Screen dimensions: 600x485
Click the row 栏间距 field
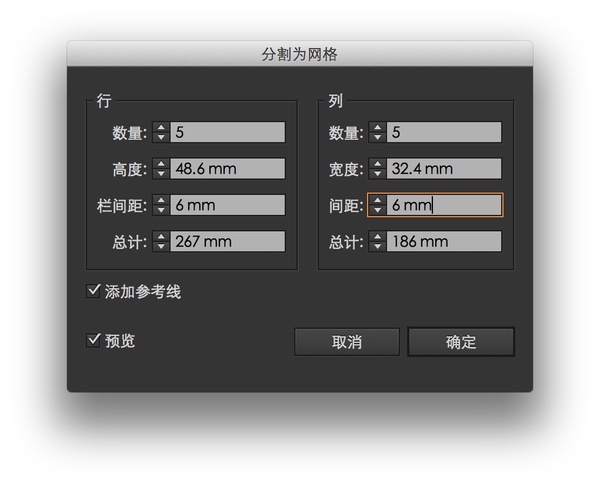tap(228, 205)
